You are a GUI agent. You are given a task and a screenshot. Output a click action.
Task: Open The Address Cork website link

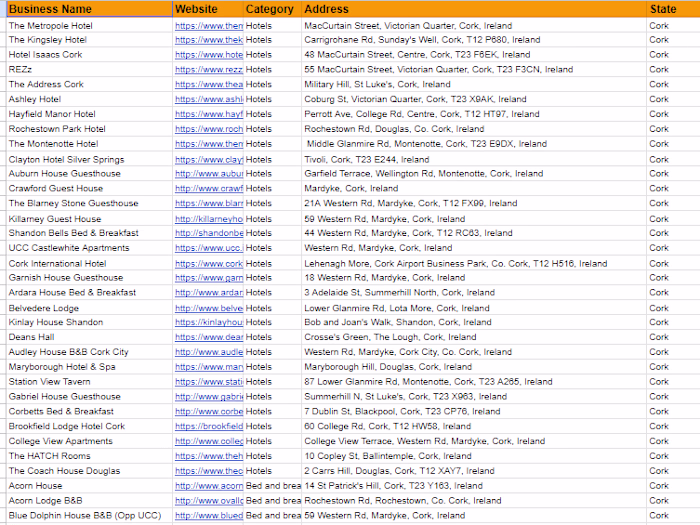click(209, 84)
